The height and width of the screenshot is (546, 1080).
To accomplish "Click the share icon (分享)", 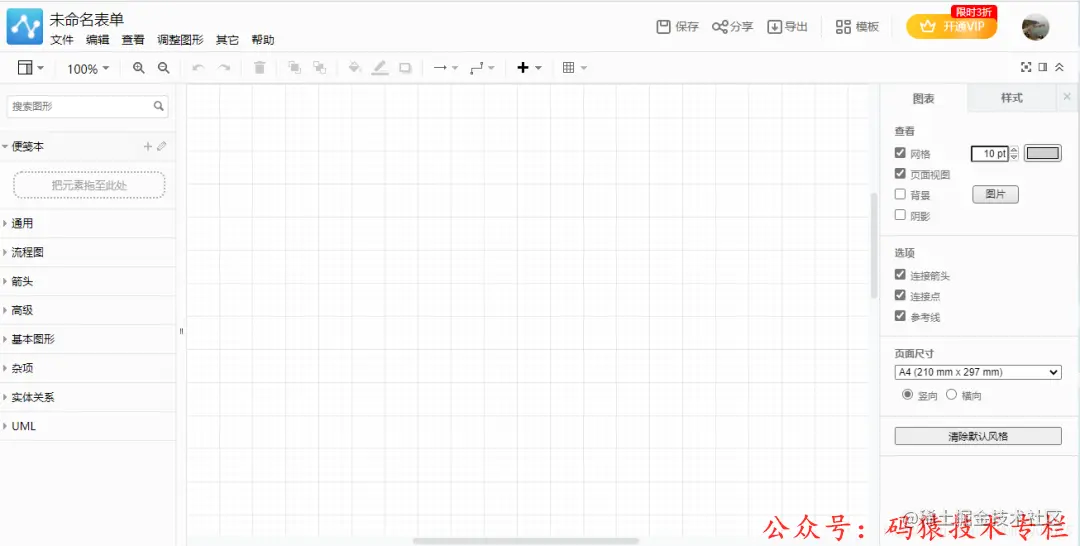I will [x=720, y=27].
